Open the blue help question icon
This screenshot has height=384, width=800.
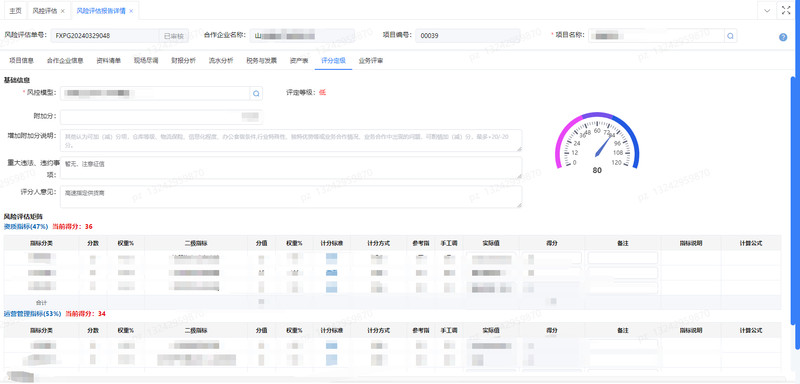point(783,37)
